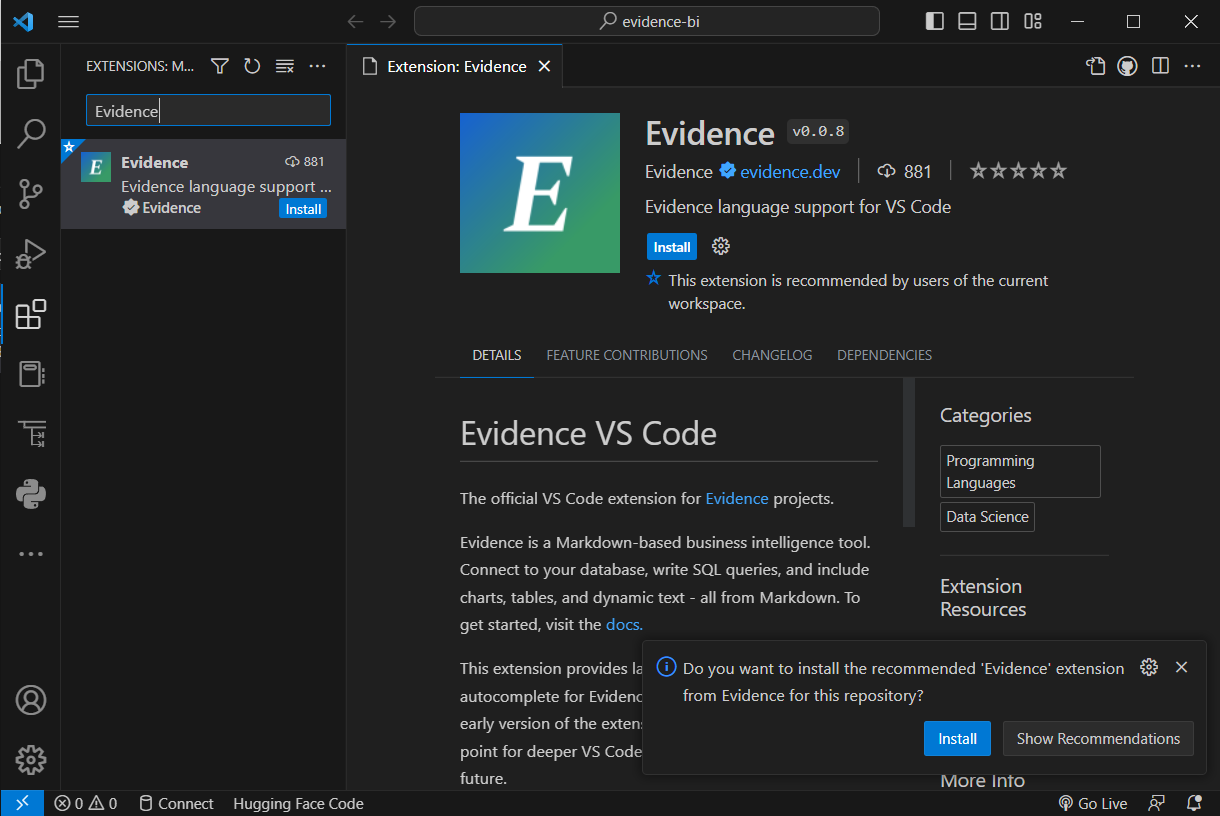Open the Extensions view icon
The height and width of the screenshot is (816, 1220).
click(x=31, y=313)
